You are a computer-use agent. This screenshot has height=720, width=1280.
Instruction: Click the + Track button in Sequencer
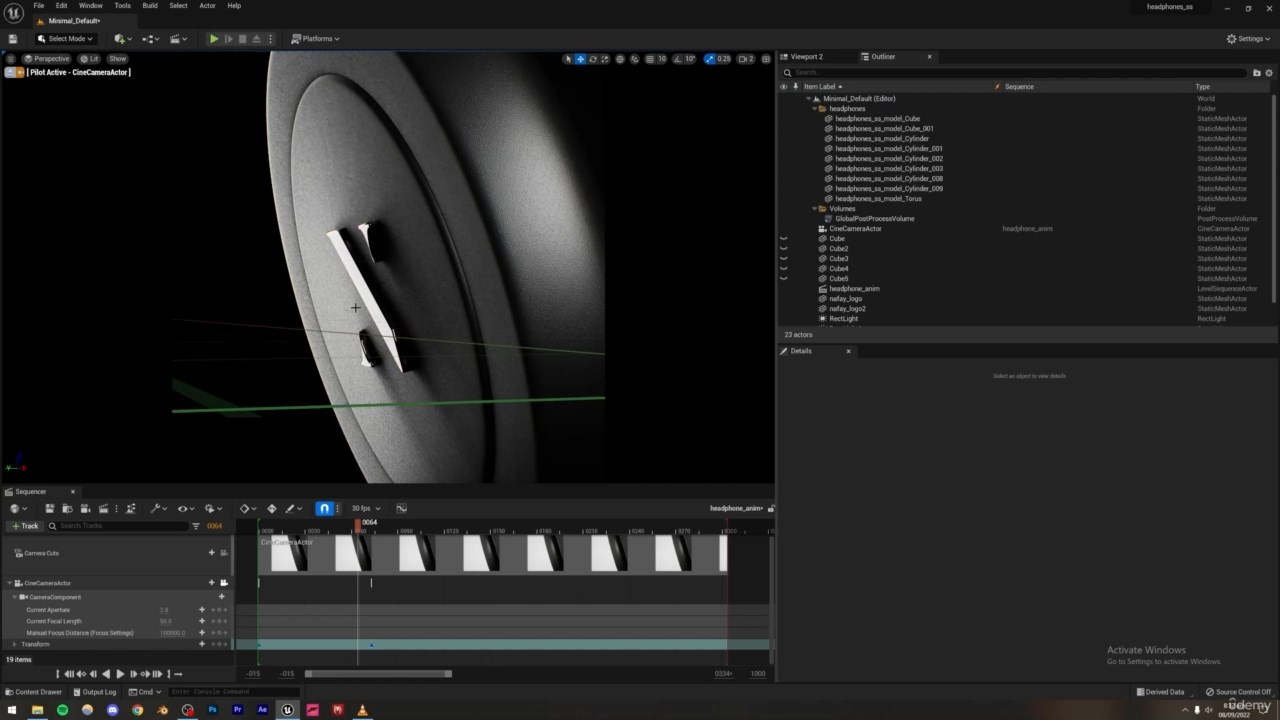click(x=24, y=526)
